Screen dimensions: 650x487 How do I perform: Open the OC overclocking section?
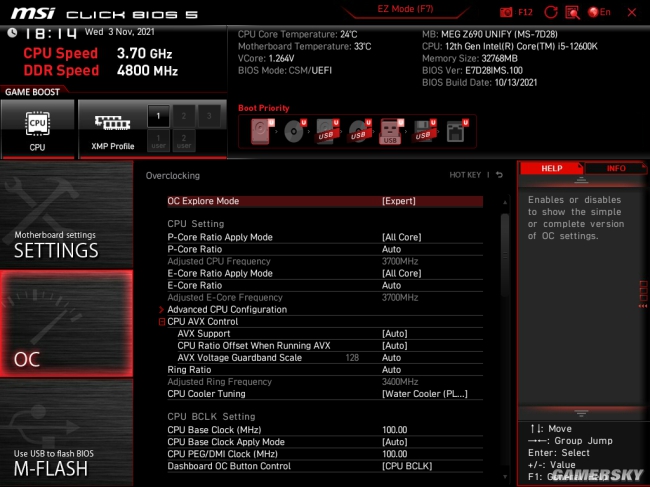pos(66,324)
